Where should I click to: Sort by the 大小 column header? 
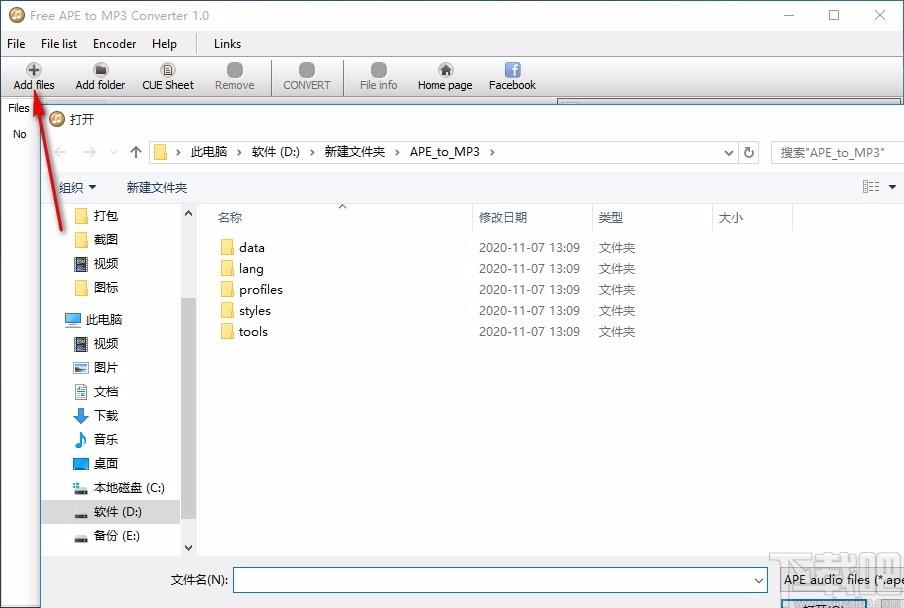coord(730,217)
